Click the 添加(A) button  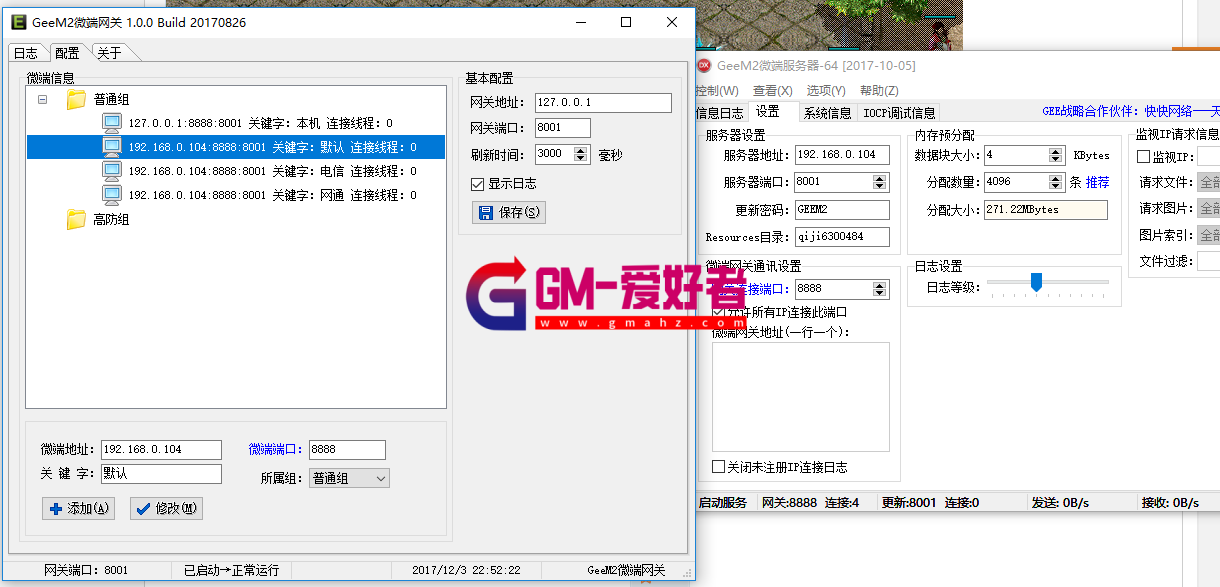(x=78, y=508)
